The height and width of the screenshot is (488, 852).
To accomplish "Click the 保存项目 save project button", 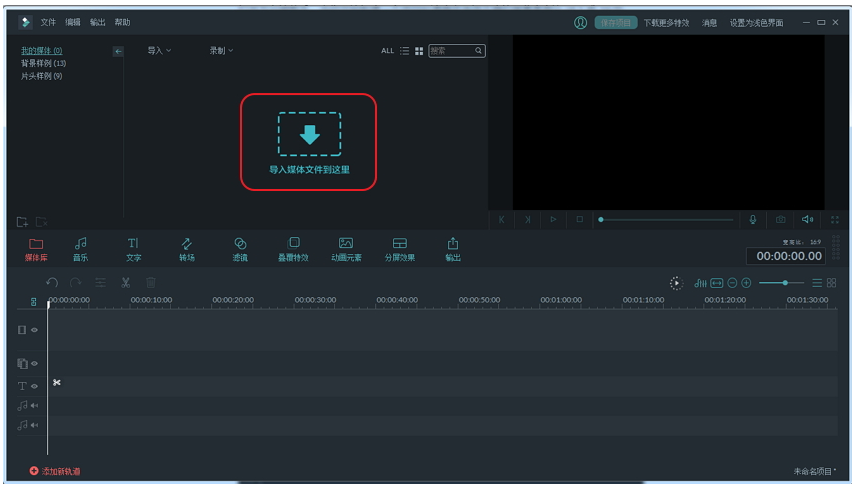I will [x=616, y=23].
